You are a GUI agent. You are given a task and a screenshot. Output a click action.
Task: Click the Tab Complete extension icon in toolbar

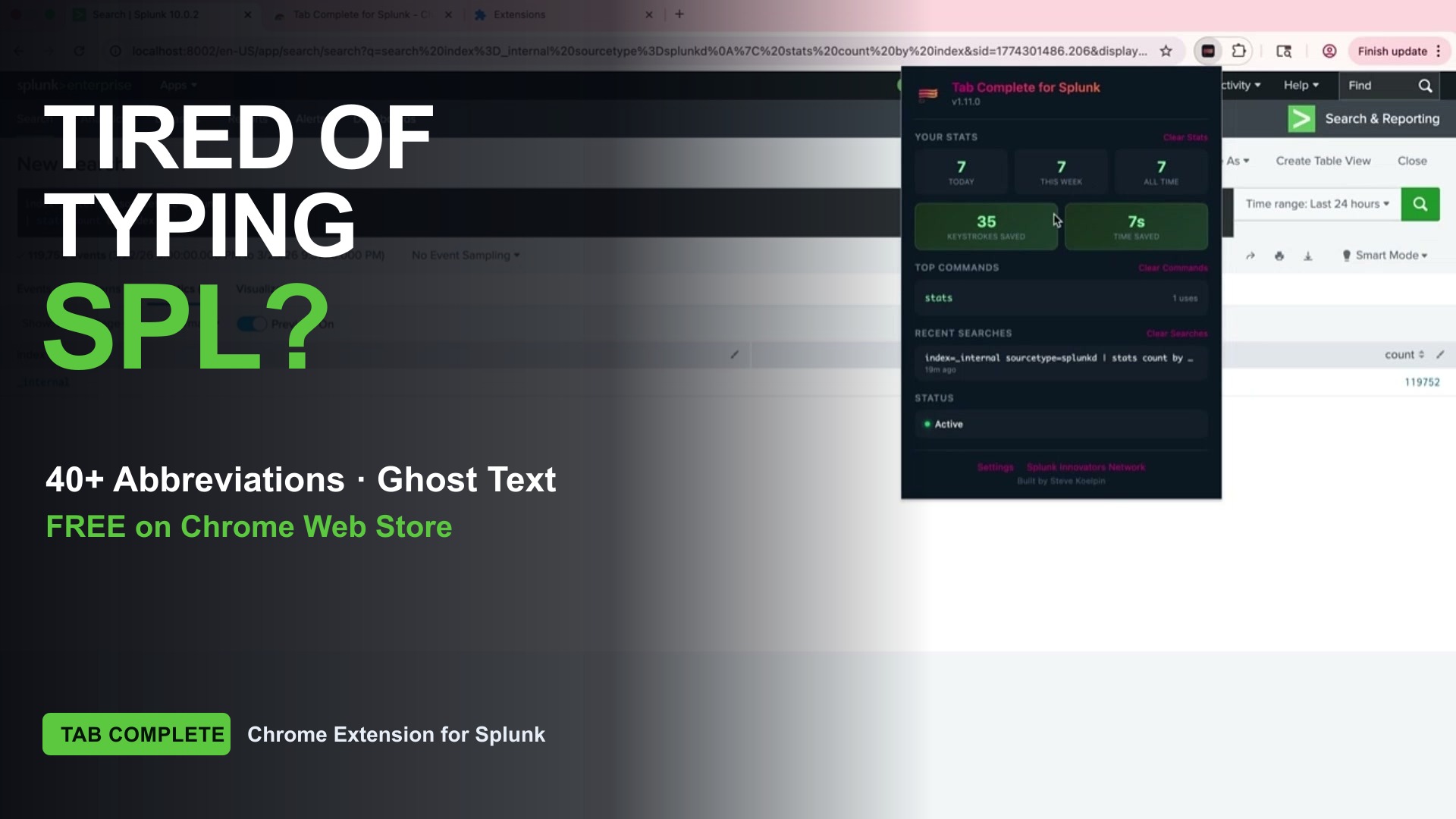point(1208,51)
